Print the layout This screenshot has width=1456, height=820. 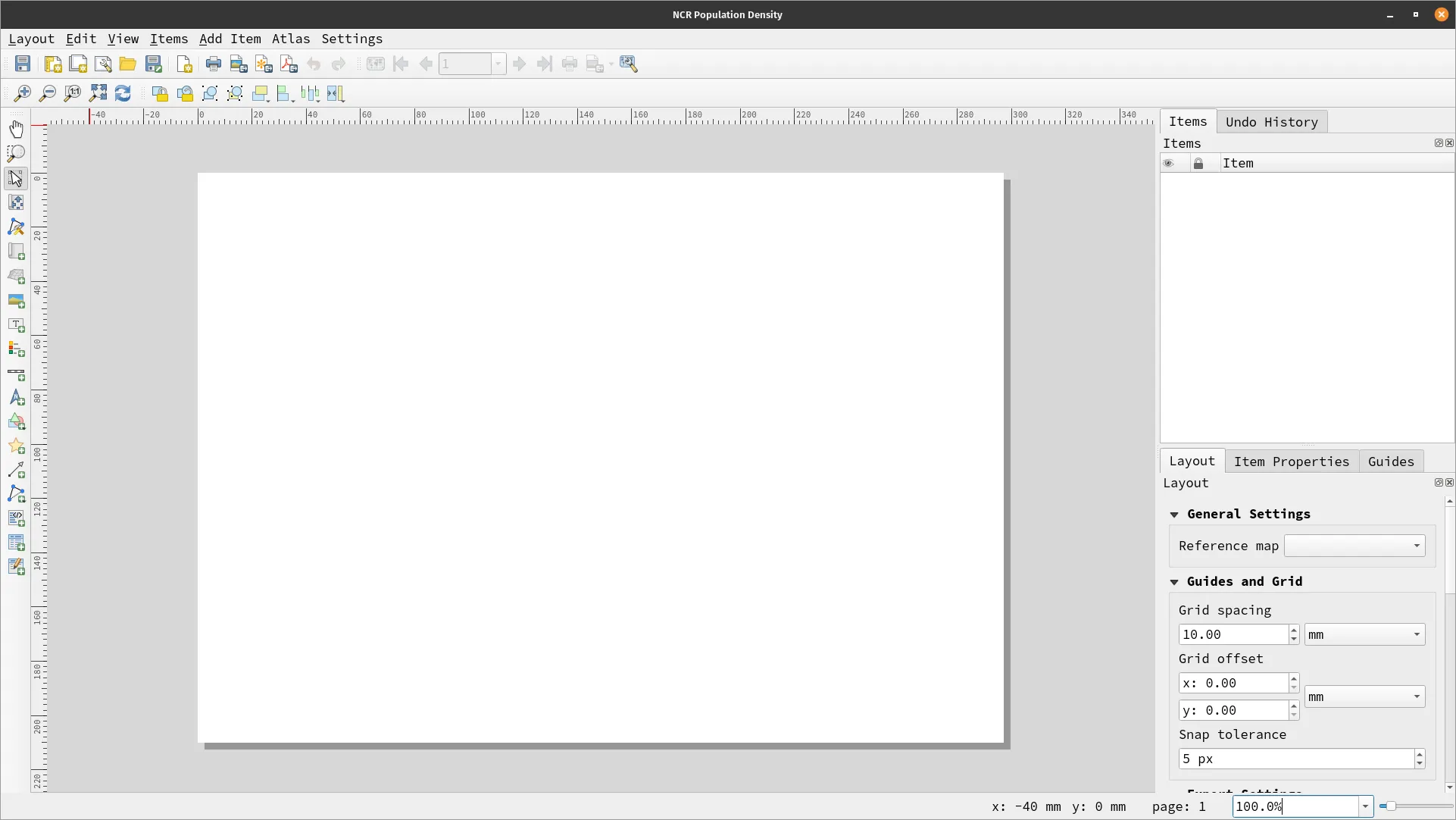click(x=214, y=64)
